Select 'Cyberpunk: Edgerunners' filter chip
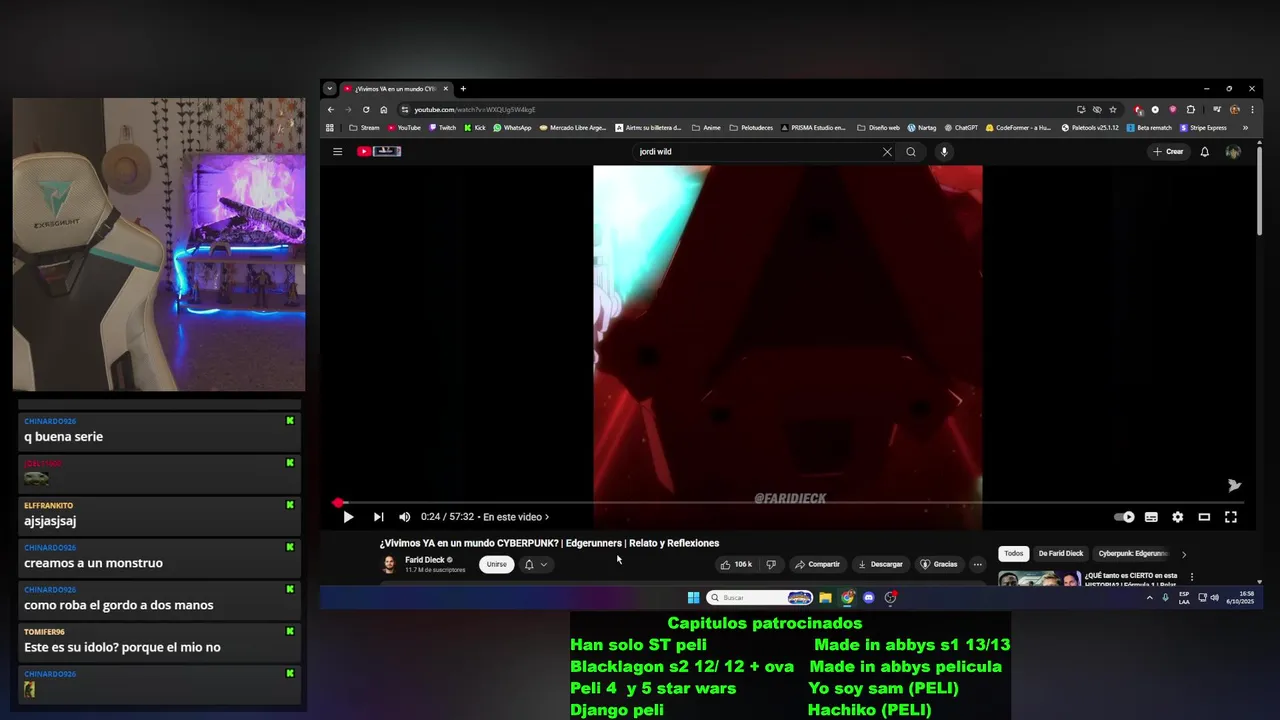Image resolution: width=1280 pixels, height=720 pixels. tap(1133, 553)
